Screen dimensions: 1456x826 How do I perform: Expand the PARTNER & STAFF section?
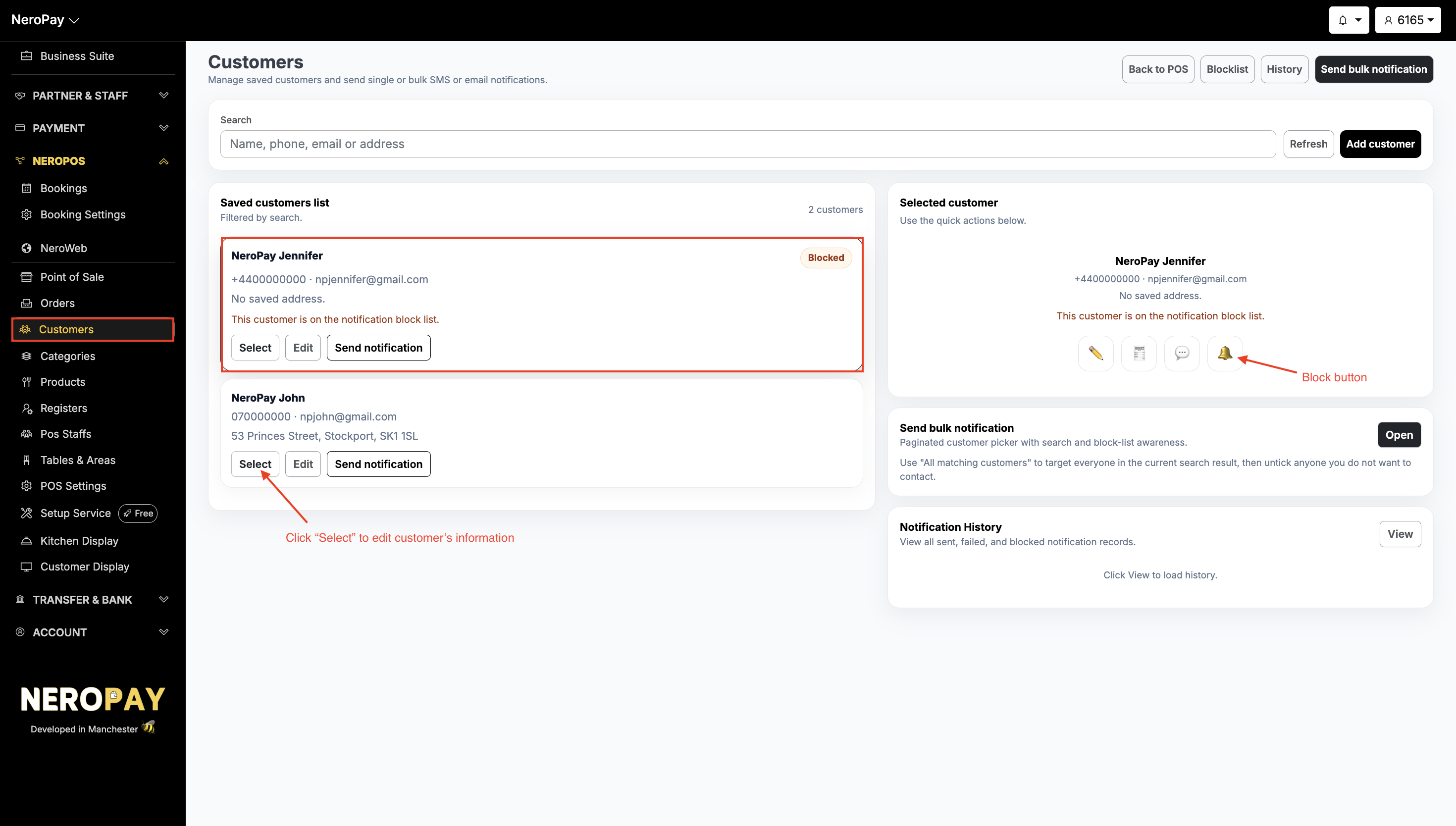point(93,95)
